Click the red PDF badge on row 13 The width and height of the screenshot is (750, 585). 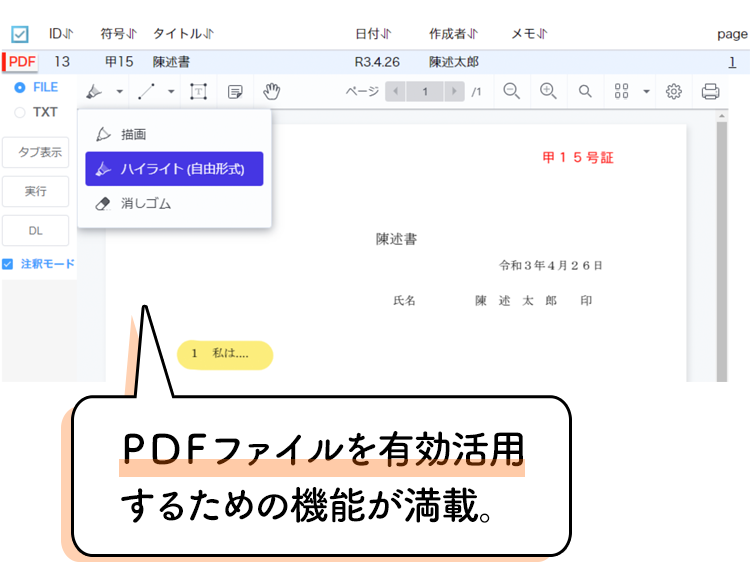tap(21, 62)
